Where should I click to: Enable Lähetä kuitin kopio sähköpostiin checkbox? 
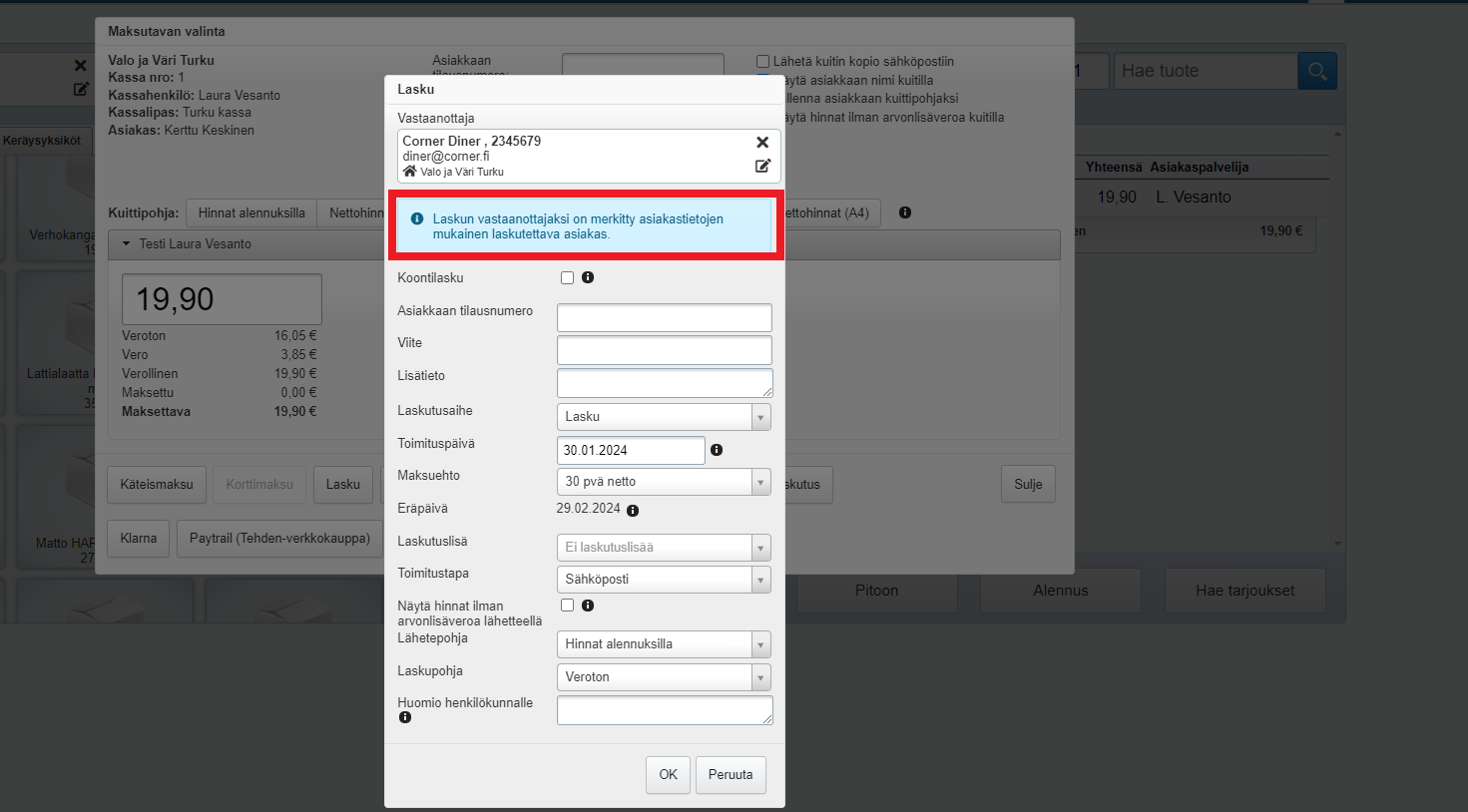[x=762, y=62]
